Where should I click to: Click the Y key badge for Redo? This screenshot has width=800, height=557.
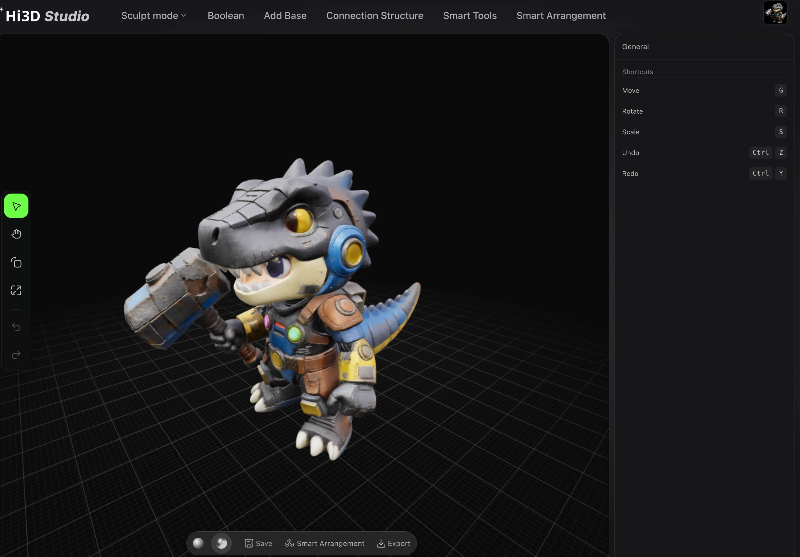pyautogui.click(x=781, y=173)
